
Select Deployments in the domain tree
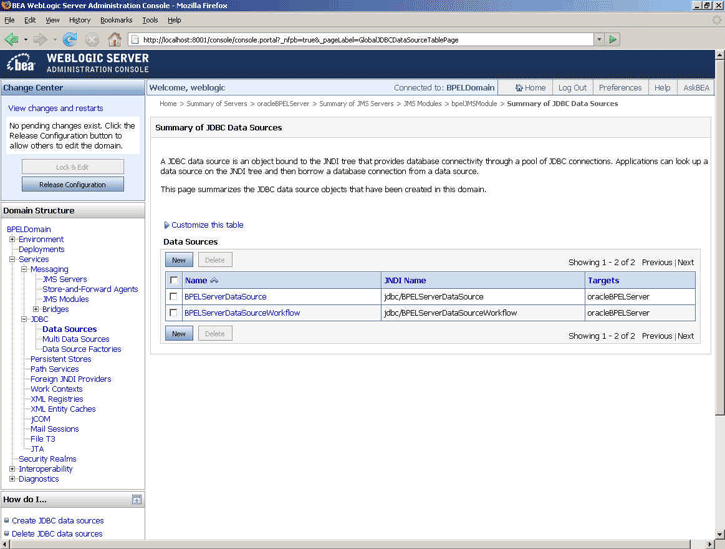coord(42,249)
